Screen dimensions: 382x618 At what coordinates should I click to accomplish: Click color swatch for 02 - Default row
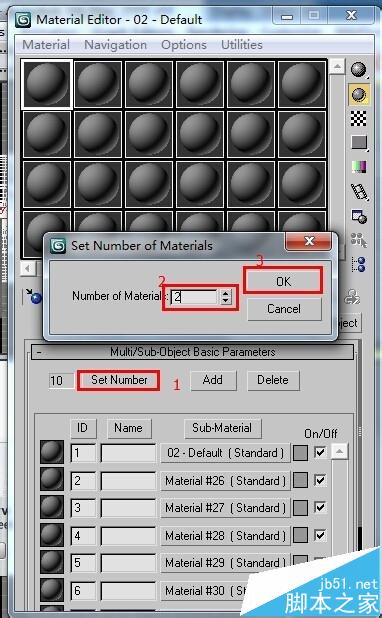[300, 453]
